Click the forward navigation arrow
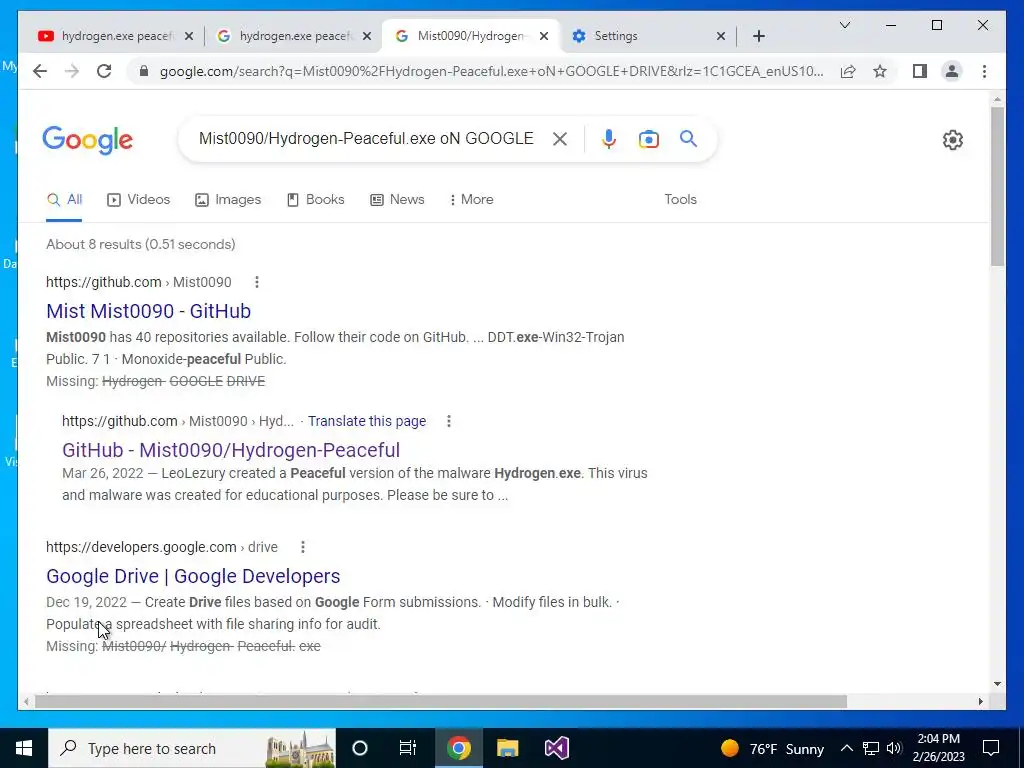Viewport: 1024px width, 768px height. (x=72, y=71)
